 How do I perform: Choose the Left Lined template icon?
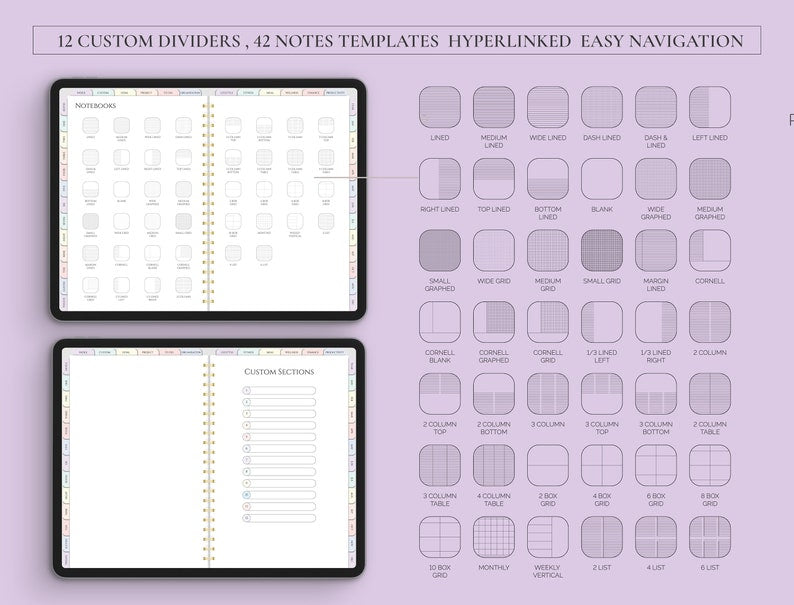[710, 107]
